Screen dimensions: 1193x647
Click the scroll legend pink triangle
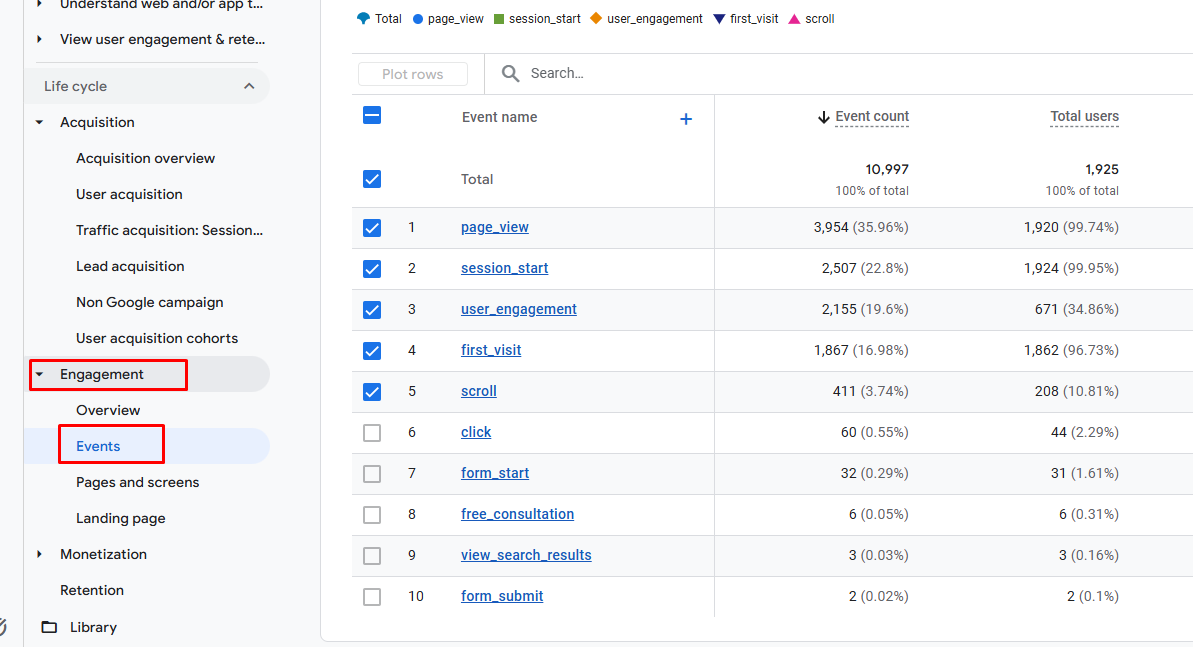pyautogui.click(x=794, y=19)
